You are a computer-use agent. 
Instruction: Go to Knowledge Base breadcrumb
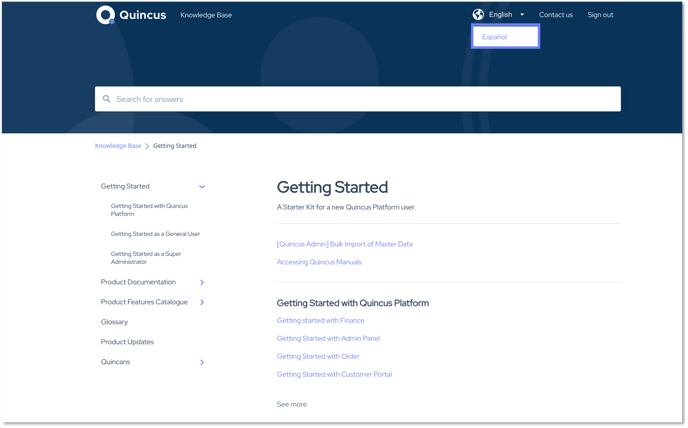coord(118,146)
